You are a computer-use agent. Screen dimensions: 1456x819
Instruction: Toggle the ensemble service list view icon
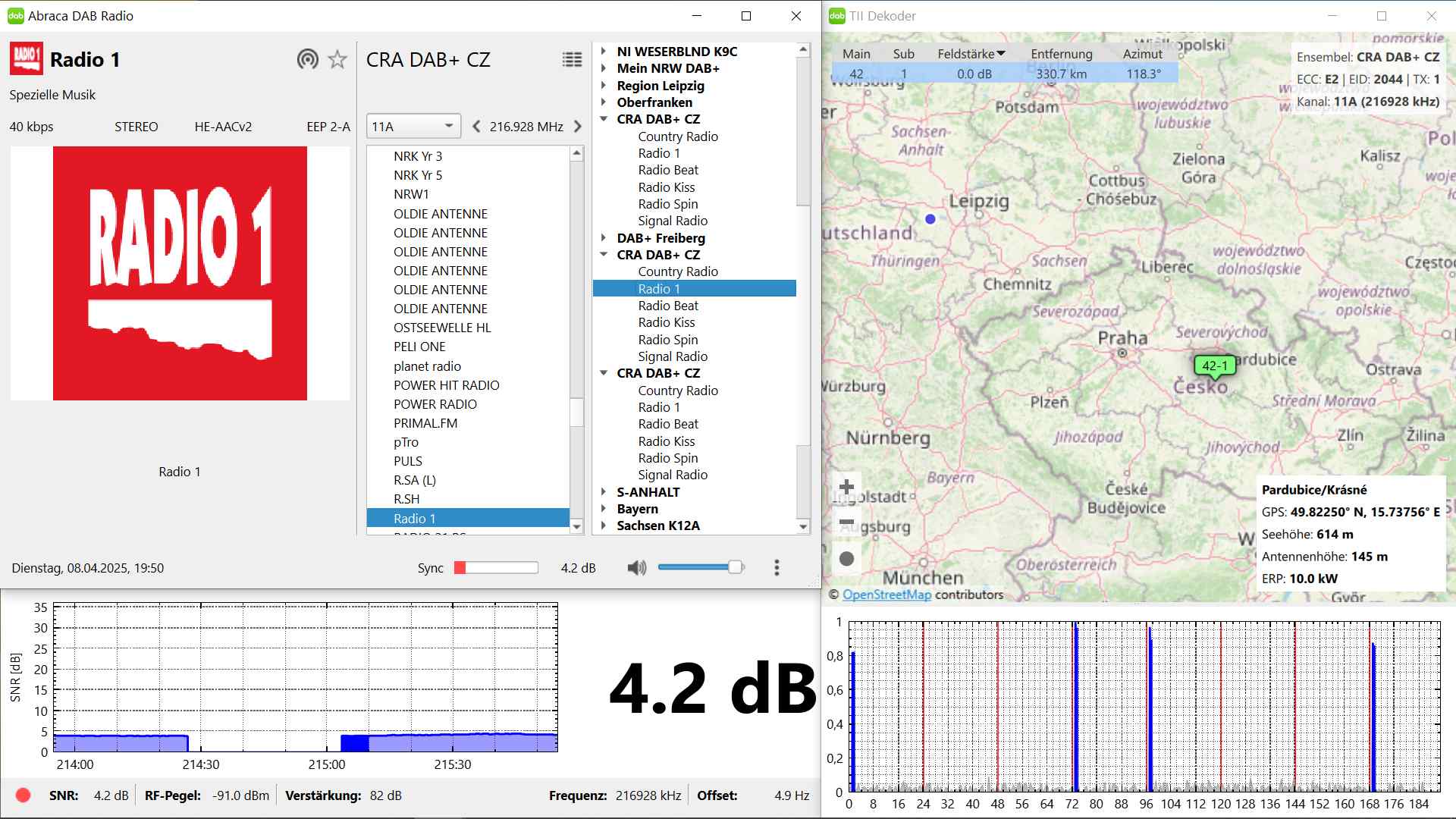click(572, 59)
